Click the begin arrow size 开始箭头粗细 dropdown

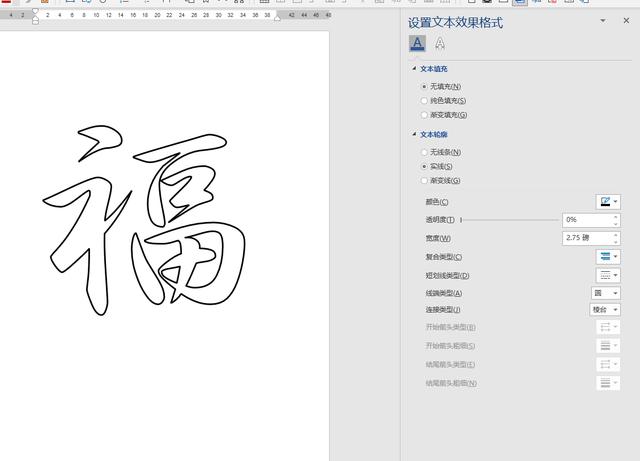tap(608, 346)
